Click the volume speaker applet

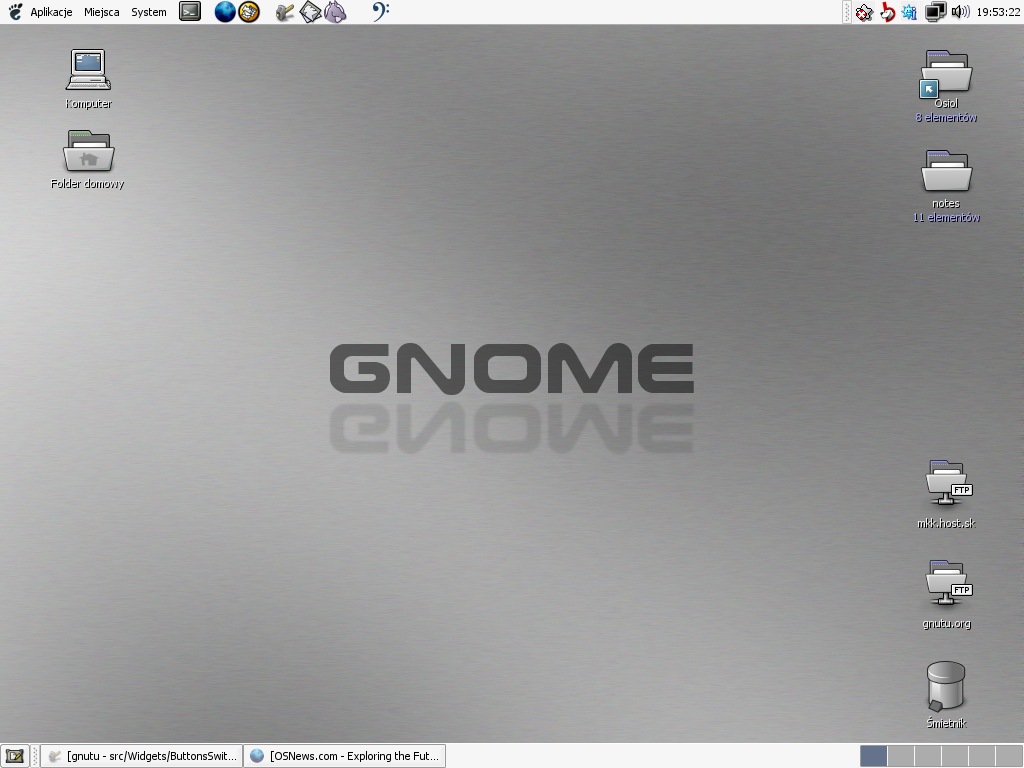pos(960,12)
